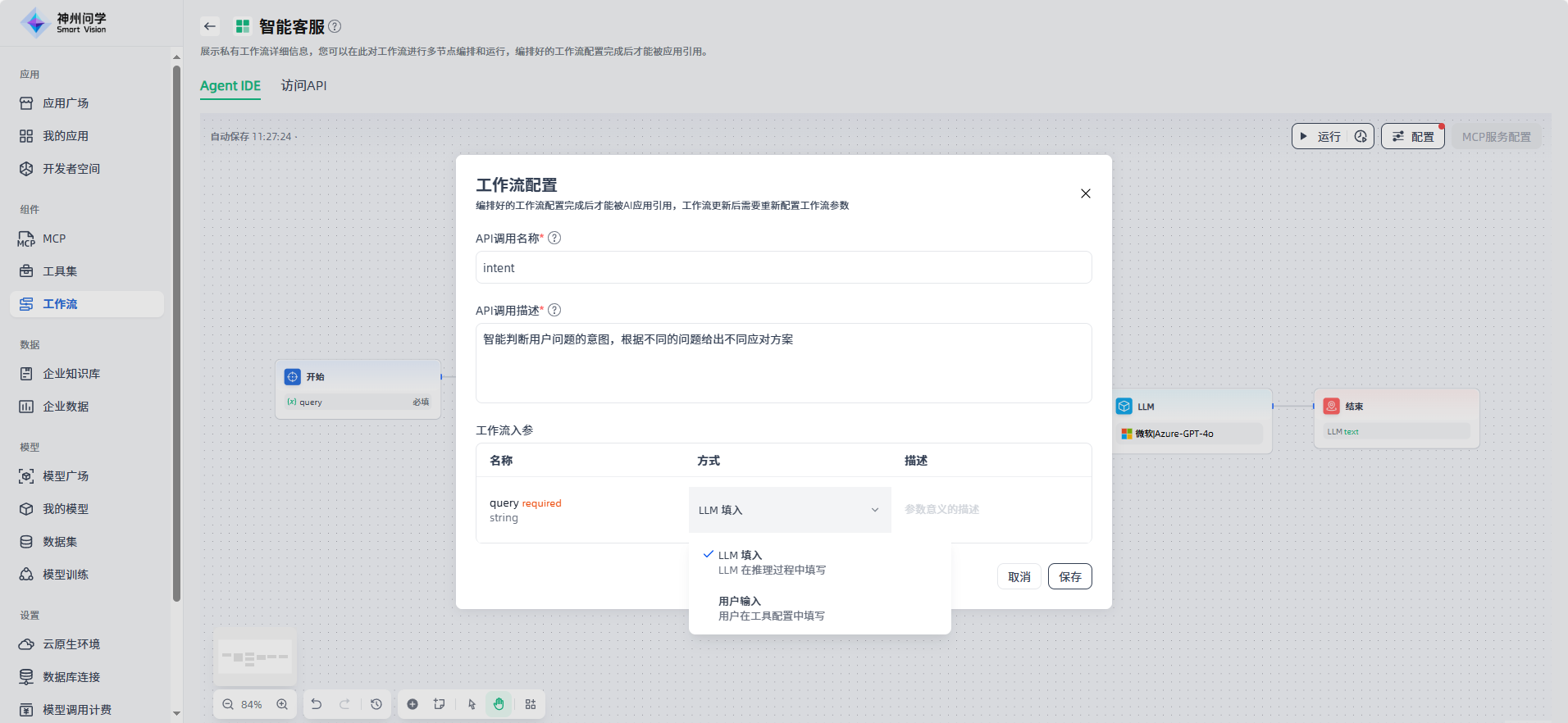Switch to the 访问API tab

303,85
